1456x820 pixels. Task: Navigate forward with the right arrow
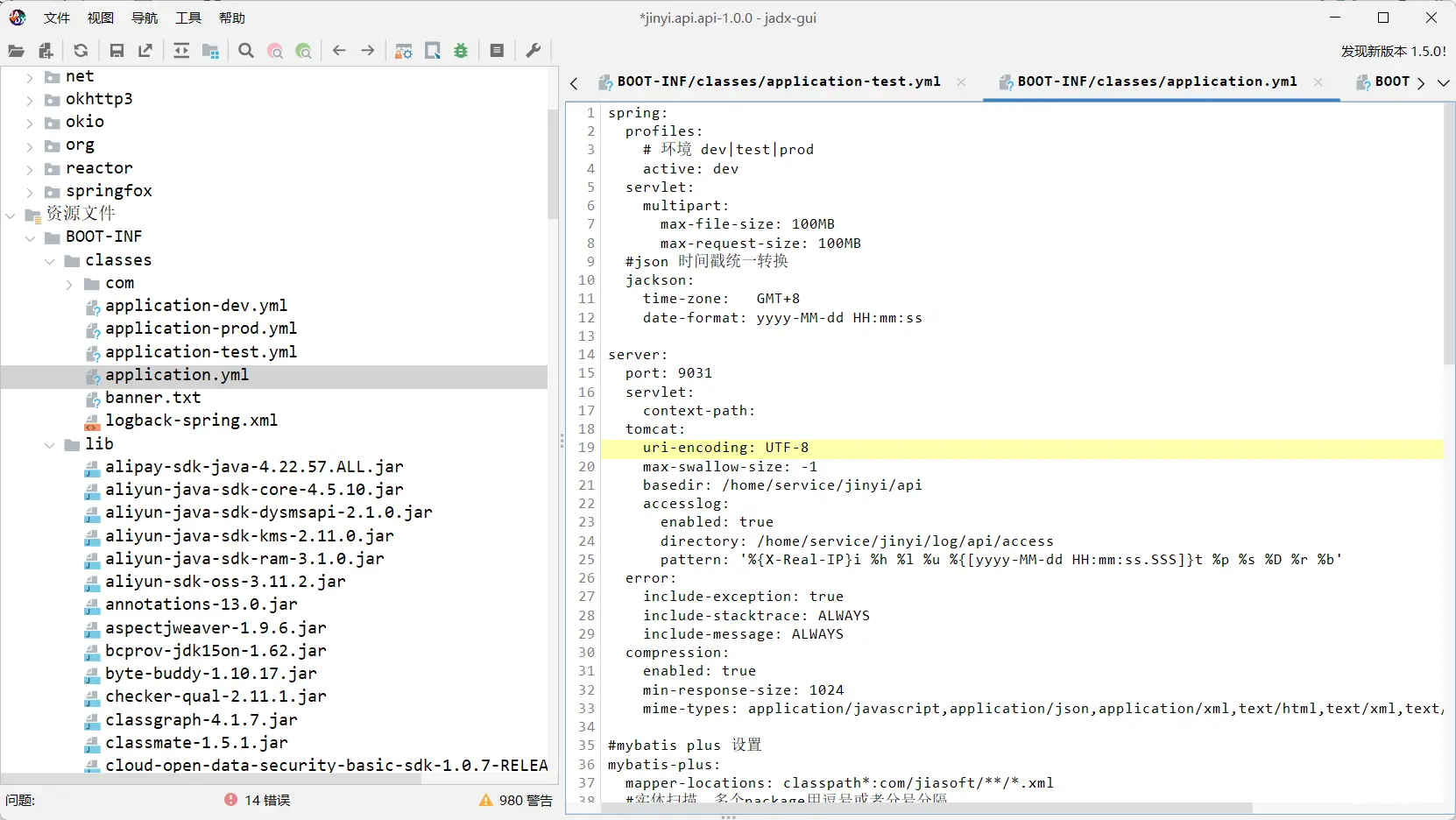[368, 51]
